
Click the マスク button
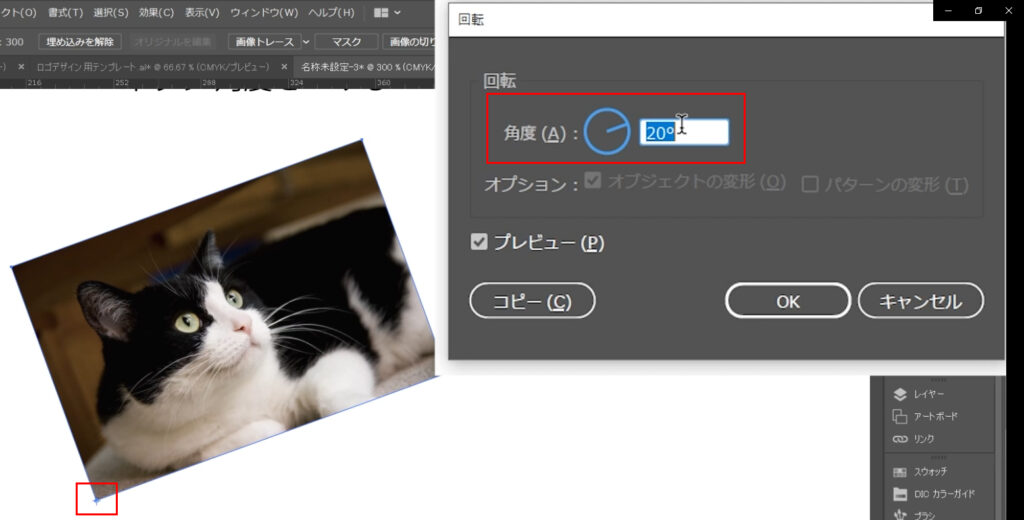346,42
